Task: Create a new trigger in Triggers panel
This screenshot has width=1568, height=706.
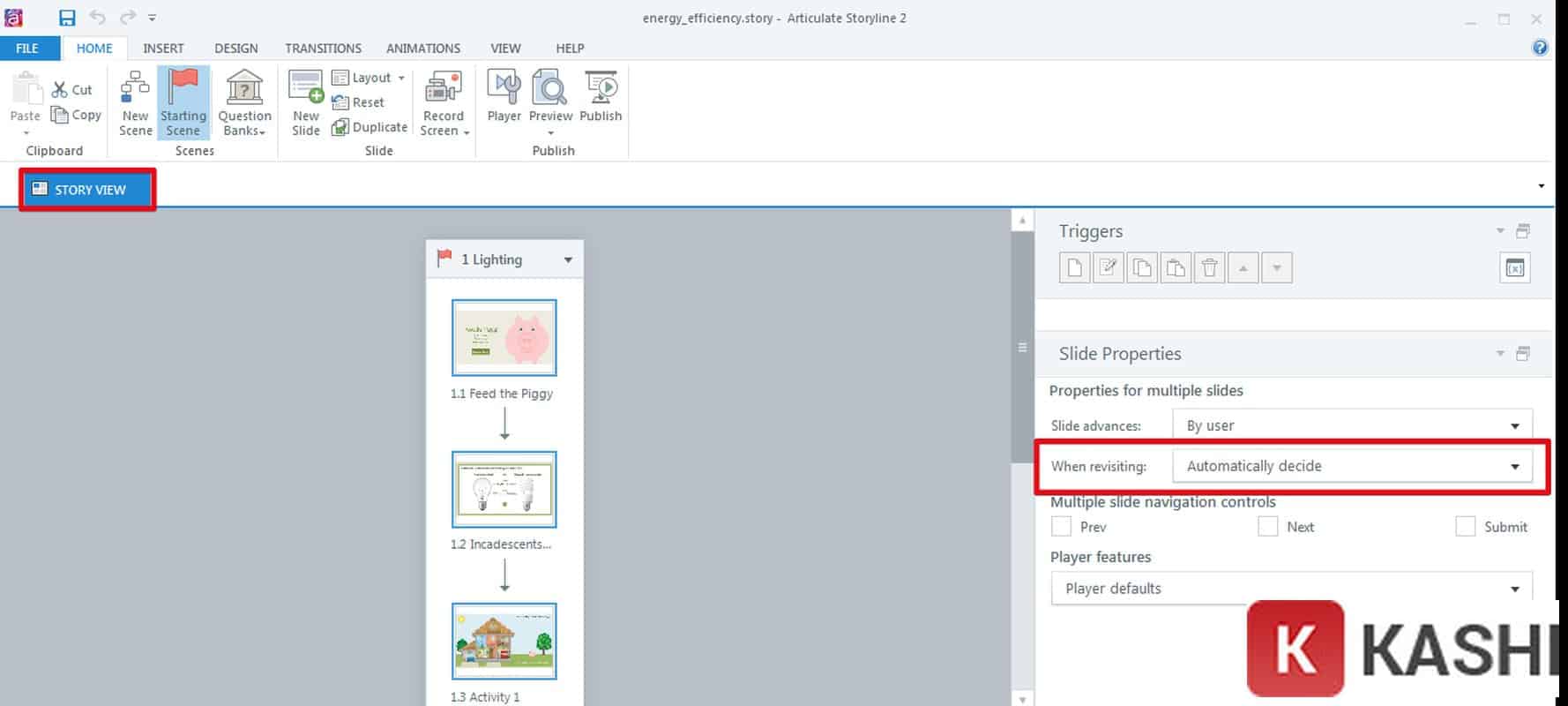Action: [x=1074, y=267]
